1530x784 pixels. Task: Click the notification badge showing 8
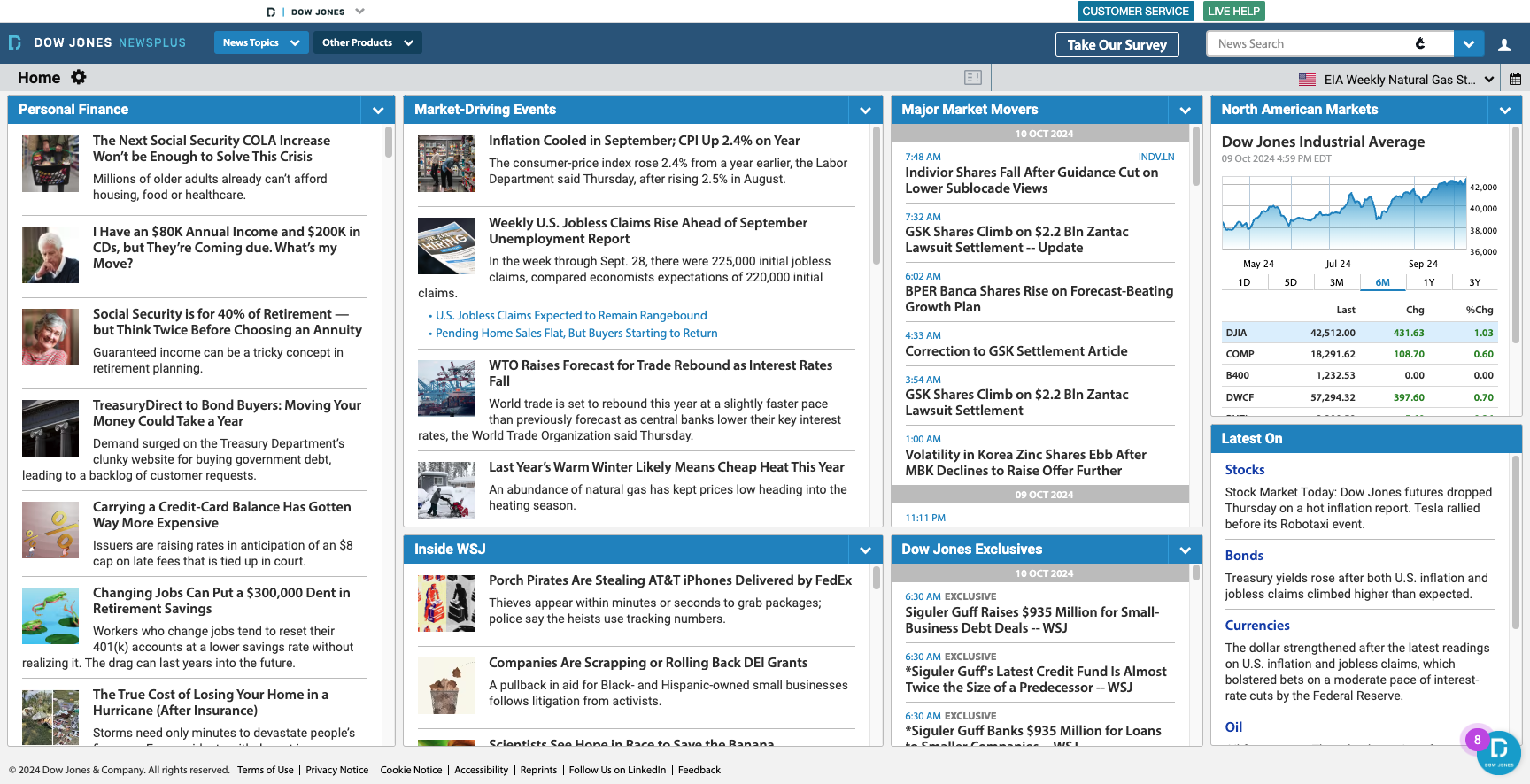(x=1477, y=740)
